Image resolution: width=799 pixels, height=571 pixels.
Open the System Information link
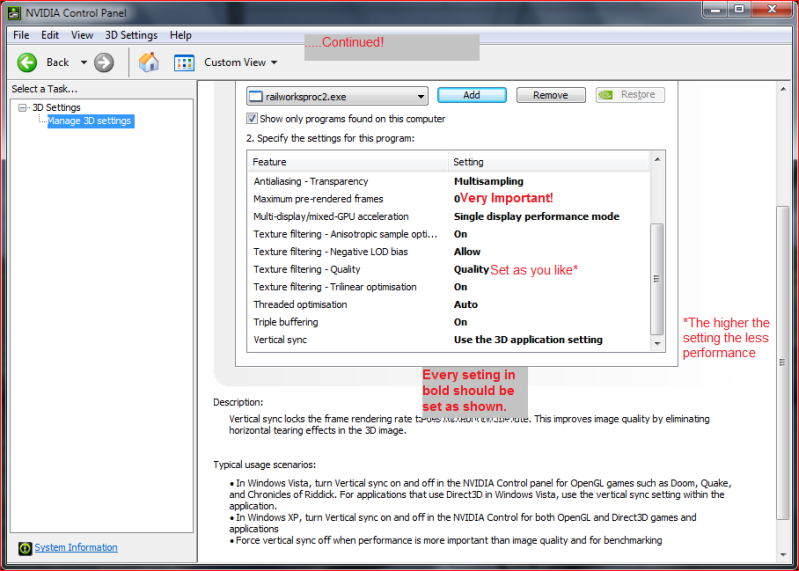pyautogui.click(x=76, y=548)
